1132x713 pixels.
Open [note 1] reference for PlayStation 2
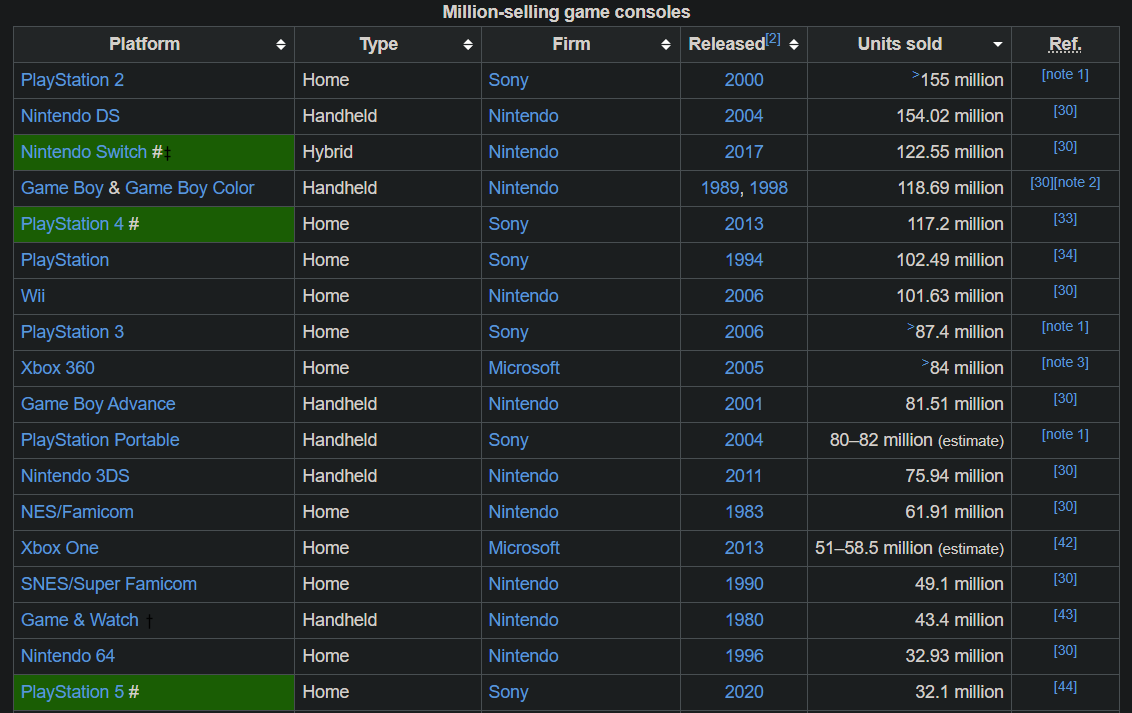coord(1065,74)
